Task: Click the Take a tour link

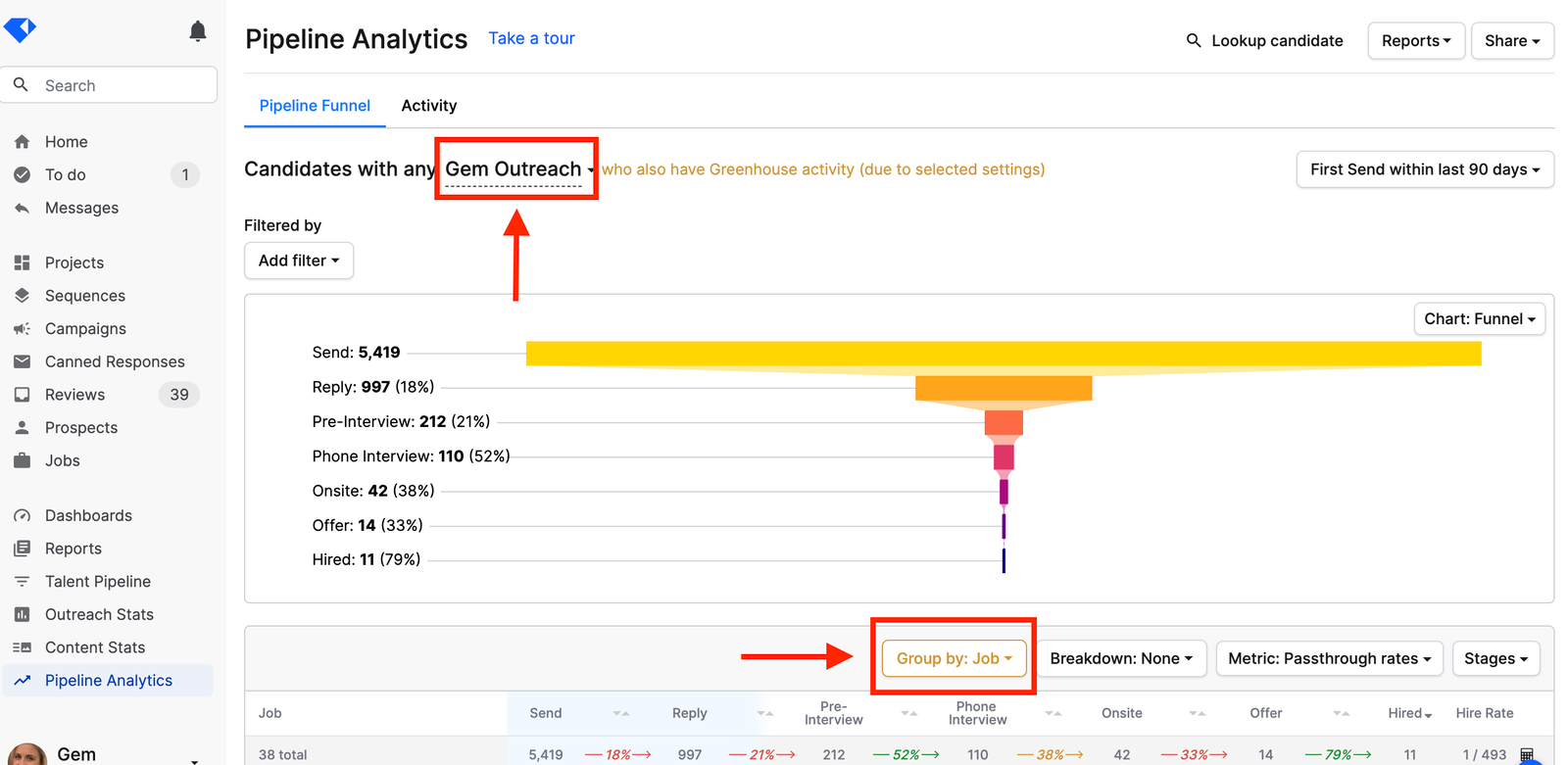Action: [532, 38]
